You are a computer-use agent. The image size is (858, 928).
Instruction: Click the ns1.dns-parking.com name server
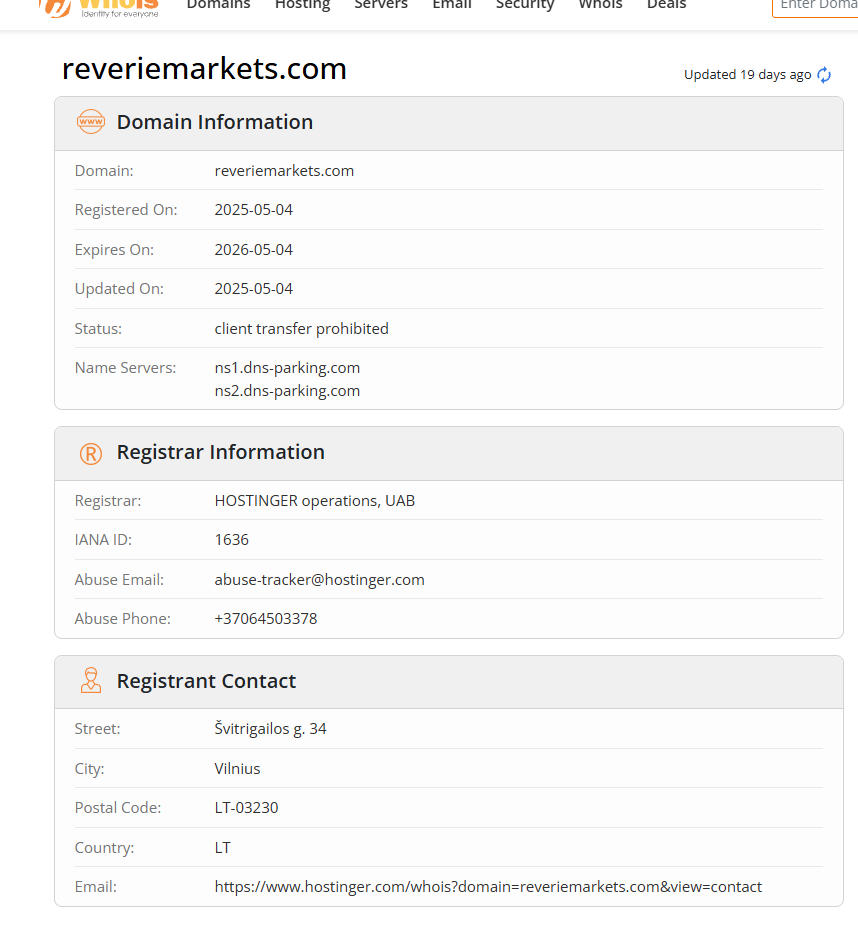287,368
